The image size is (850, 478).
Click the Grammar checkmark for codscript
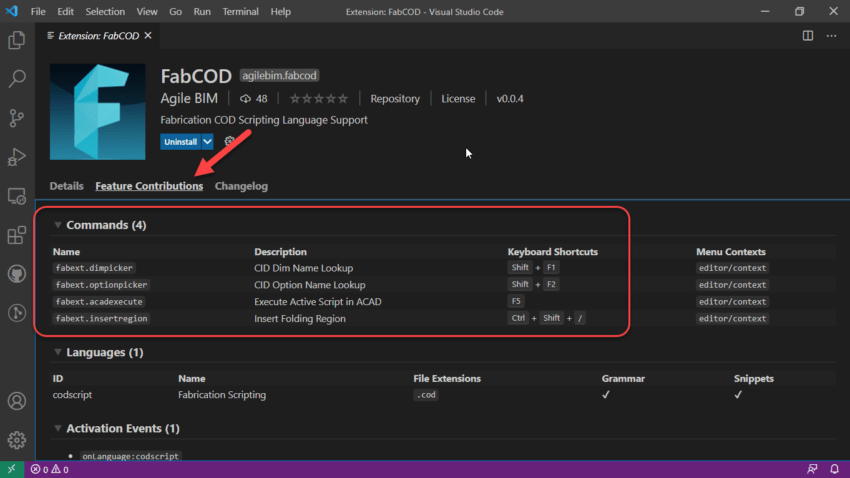[x=606, y=395]
